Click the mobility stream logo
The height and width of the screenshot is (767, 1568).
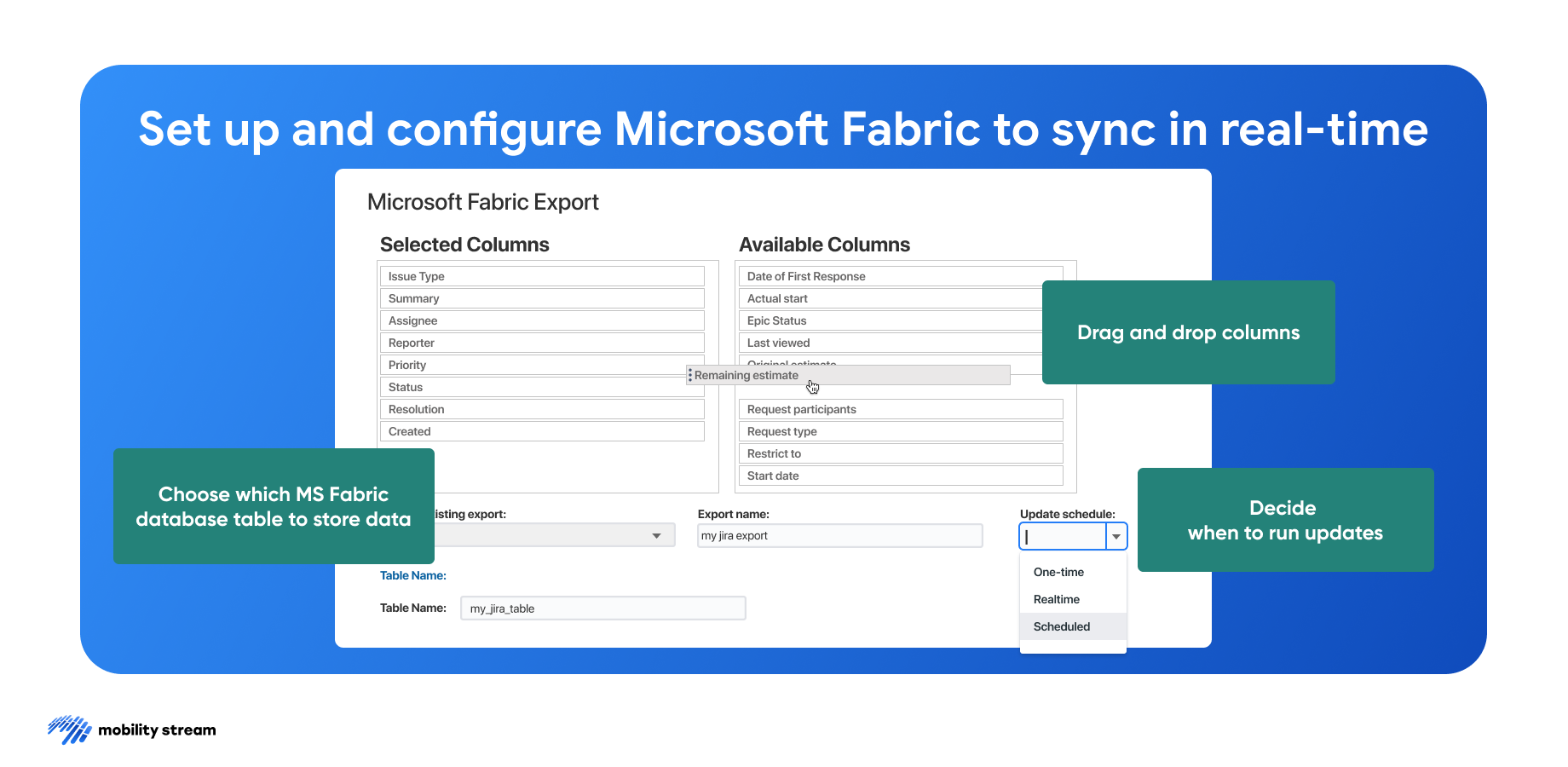[132, 730]
